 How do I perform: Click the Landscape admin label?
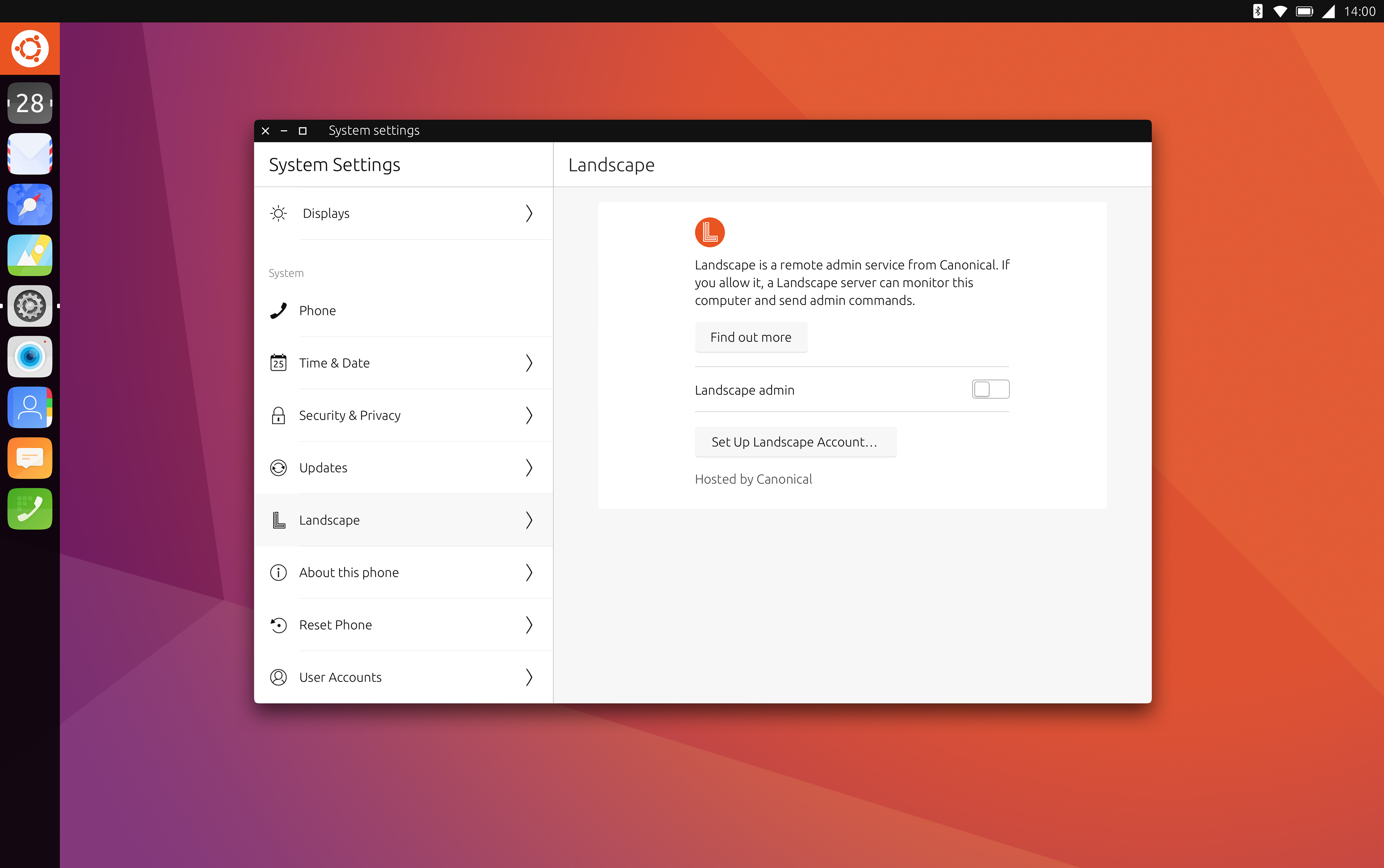click(745, 390)
